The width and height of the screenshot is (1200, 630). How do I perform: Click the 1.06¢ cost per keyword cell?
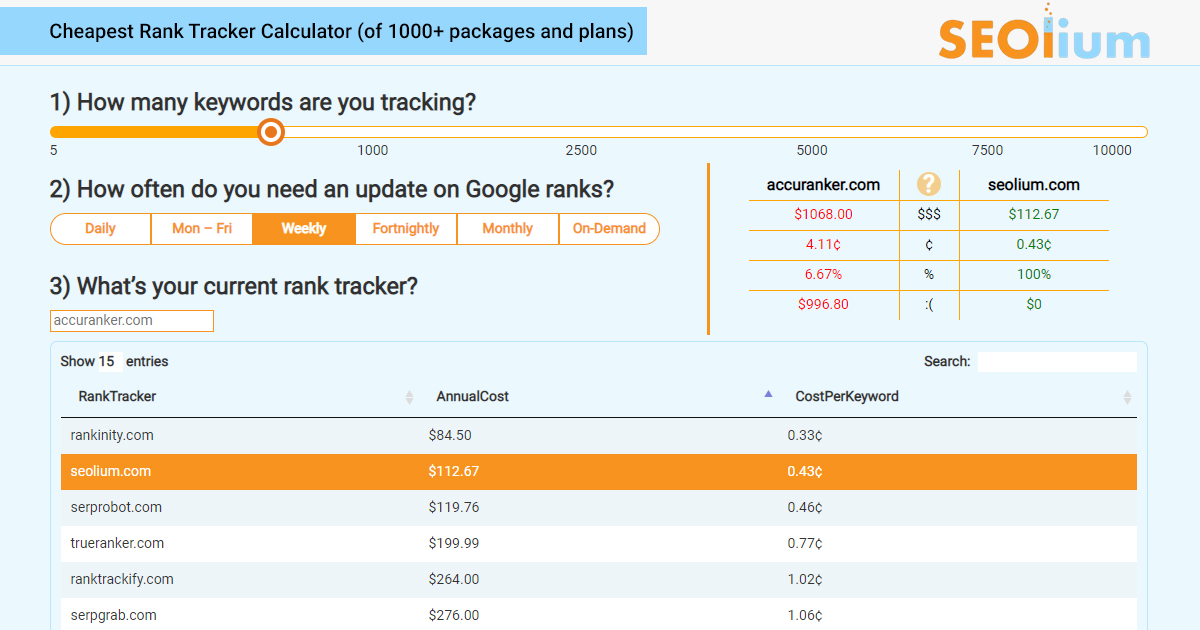coord(805,616)
